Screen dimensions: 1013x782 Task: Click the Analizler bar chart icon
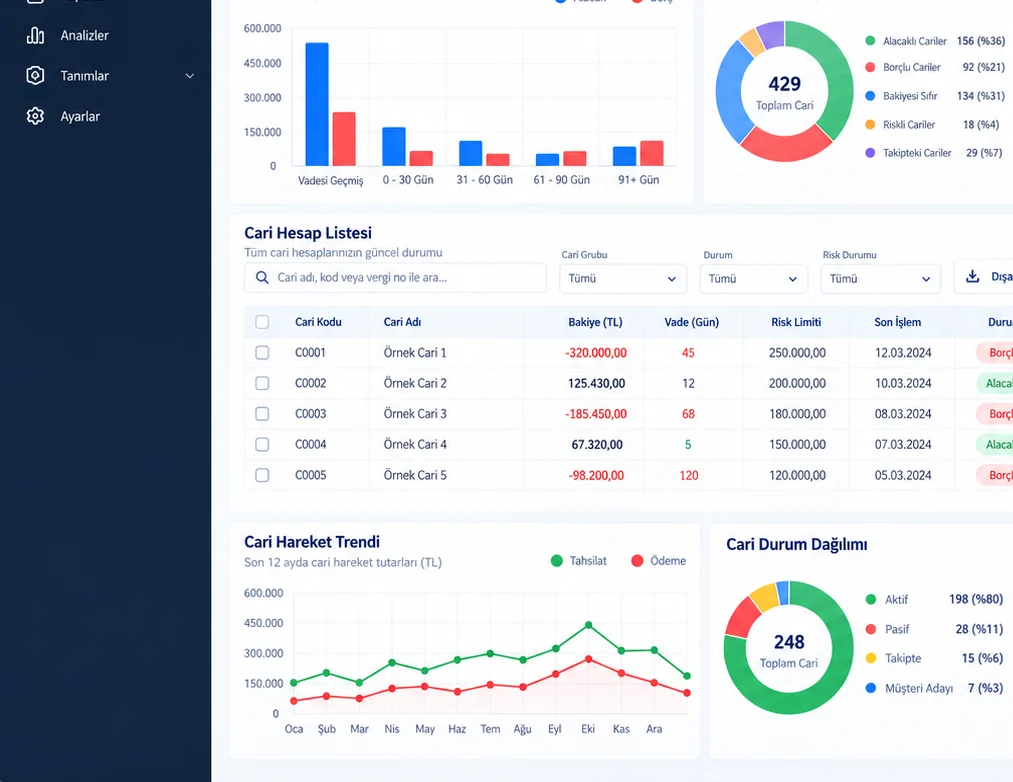click(x=36, y=36)
